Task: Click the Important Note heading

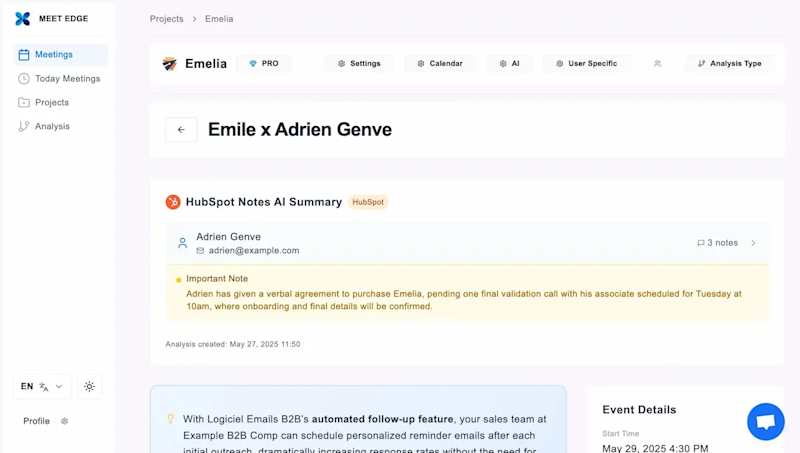Action: tap(217, 279)
